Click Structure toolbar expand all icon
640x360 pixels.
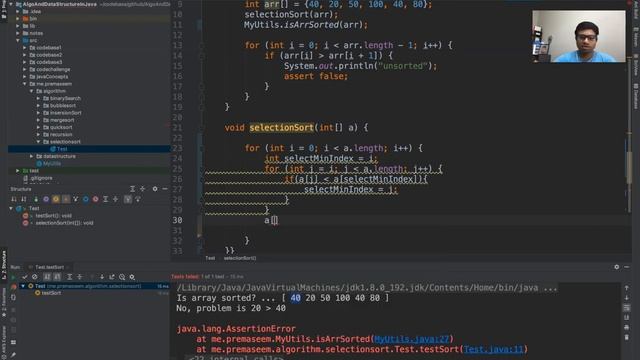point(106,199)
